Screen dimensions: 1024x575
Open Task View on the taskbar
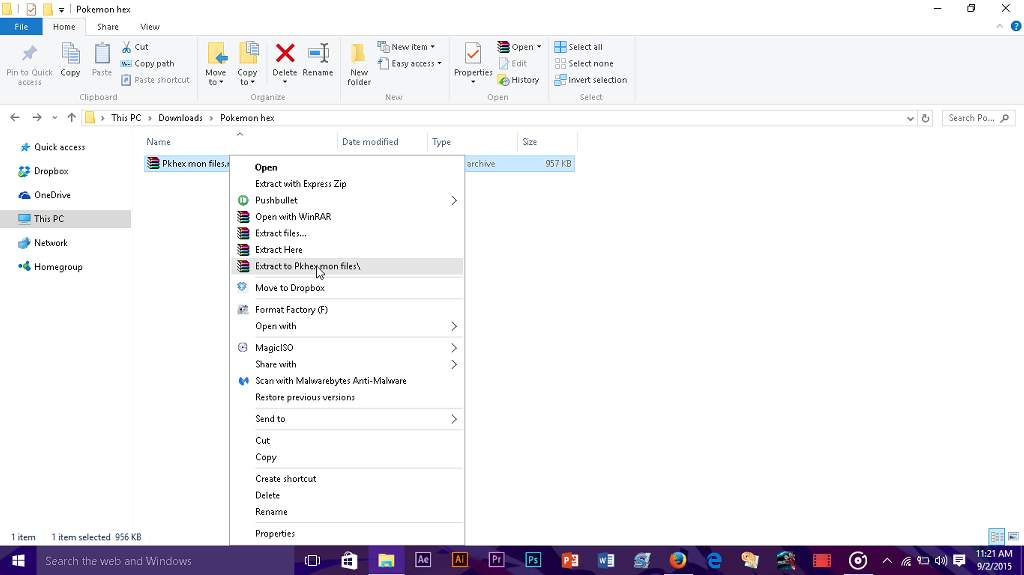313,561
